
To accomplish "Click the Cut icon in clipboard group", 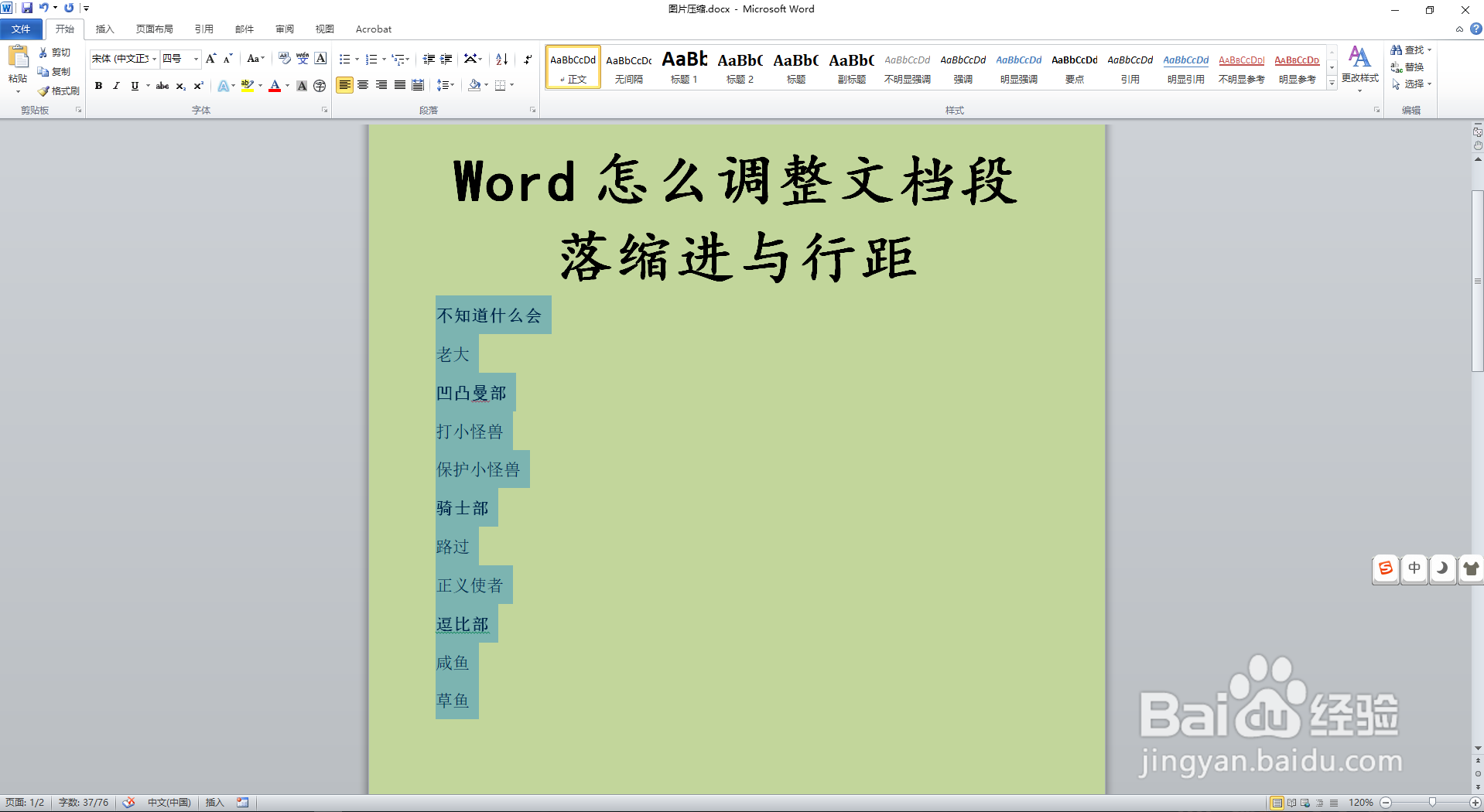I will click(x=44, y=53).
